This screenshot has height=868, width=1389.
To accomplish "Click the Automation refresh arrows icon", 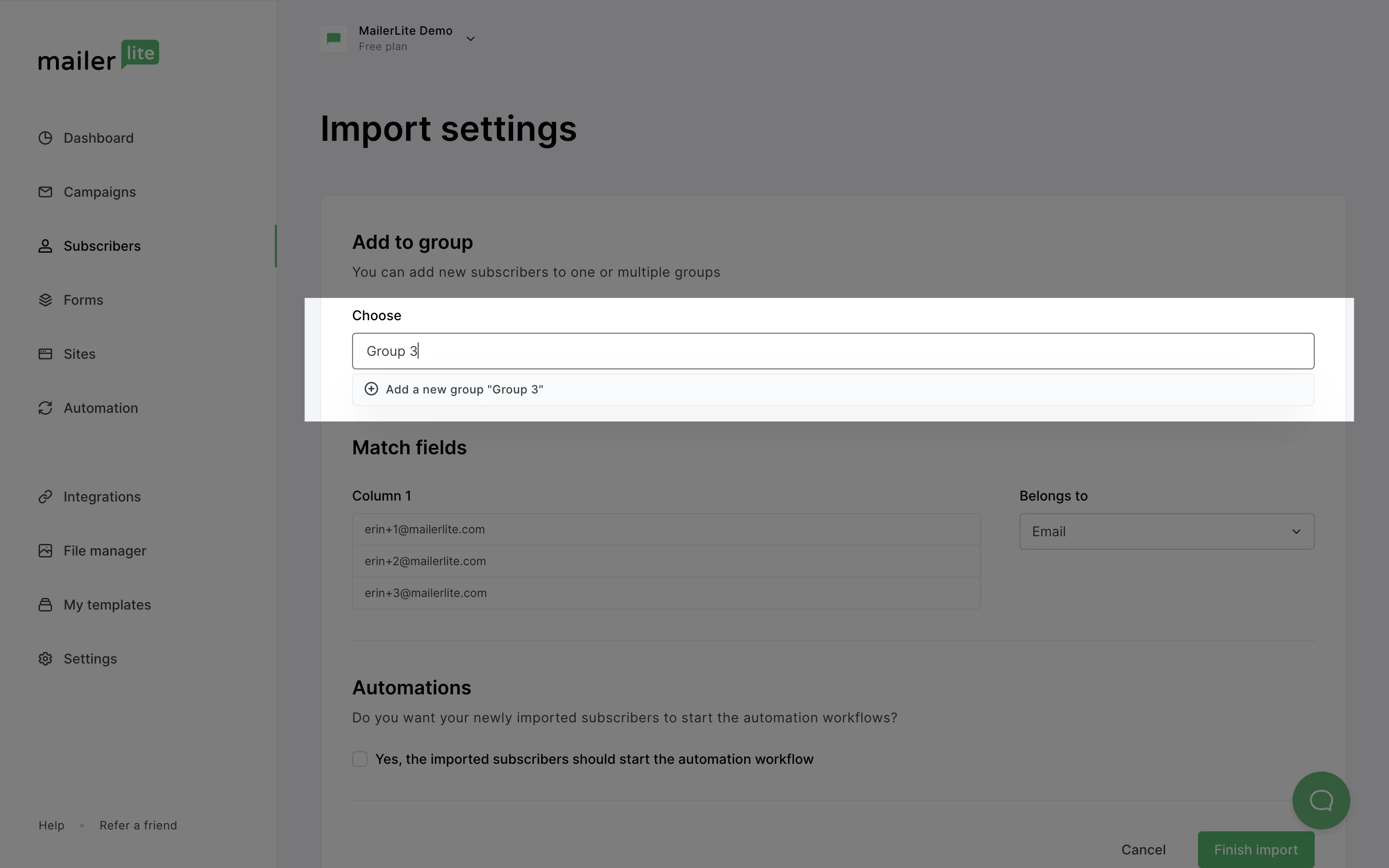I will point(45,407).
